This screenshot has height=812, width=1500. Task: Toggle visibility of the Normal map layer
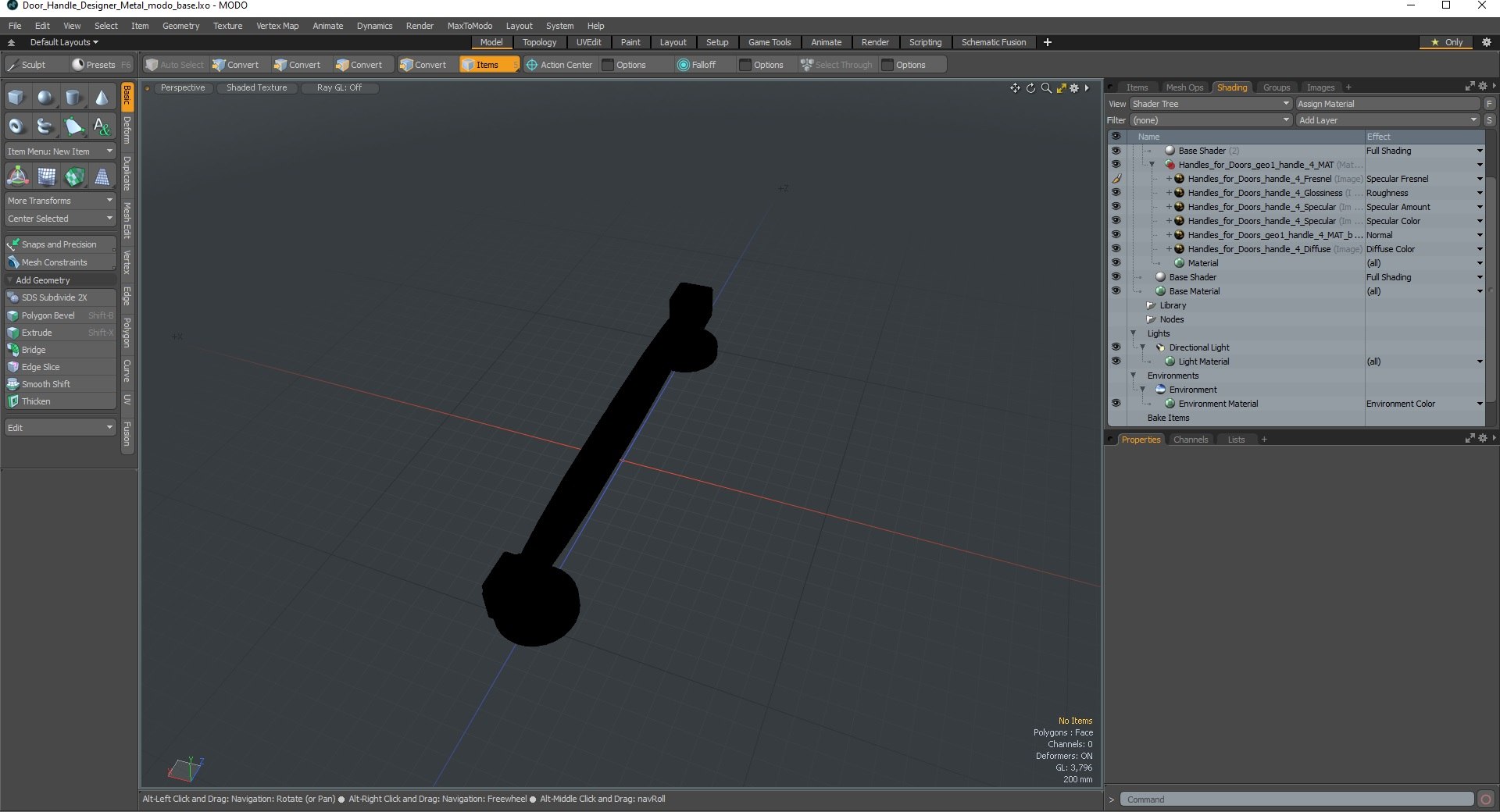(1116, 235)
